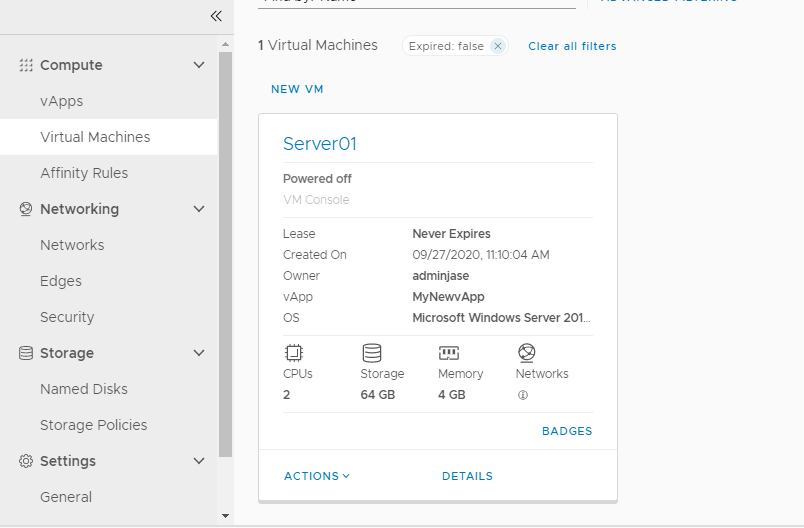Click the BADGES button
804x528 pixels.
point(567,432)
